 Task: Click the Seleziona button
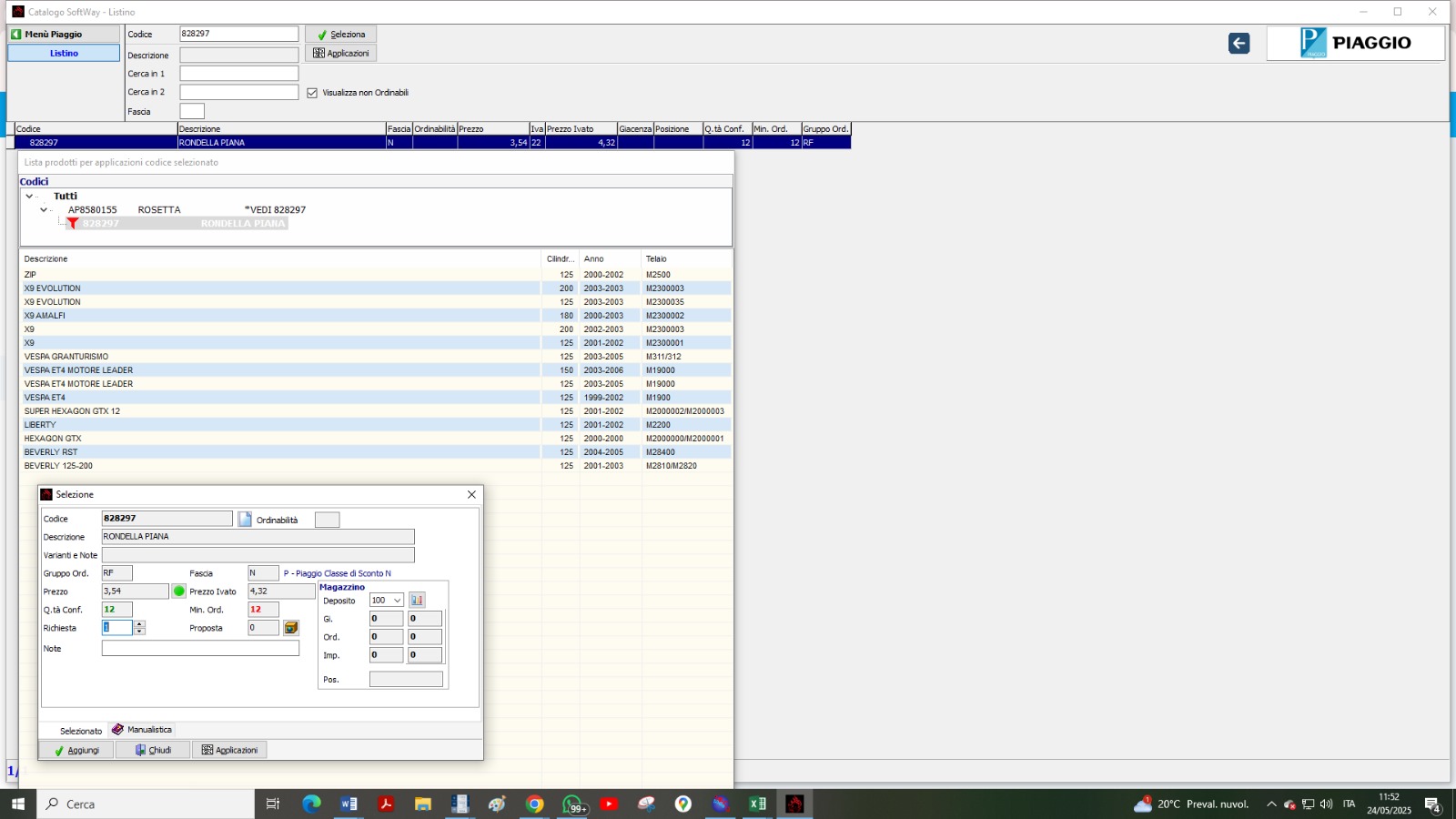(x=340, y=35)
